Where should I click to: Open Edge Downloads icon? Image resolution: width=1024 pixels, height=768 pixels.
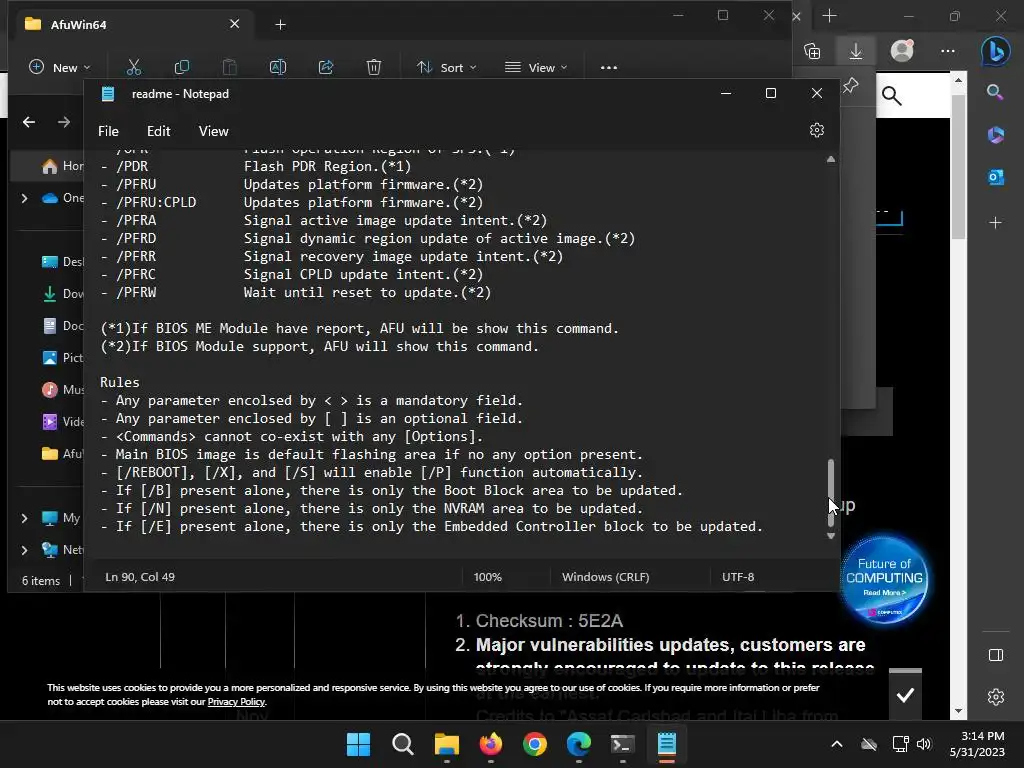pyautogui.click(x=856, y=51)
